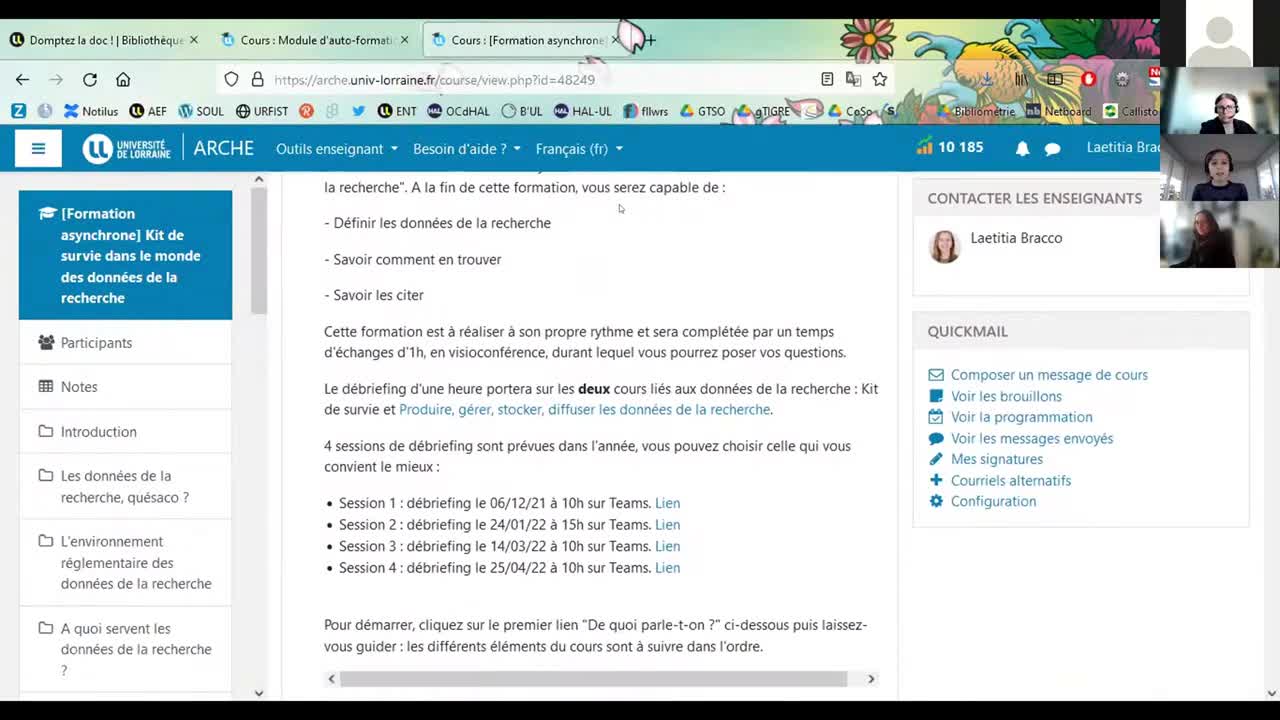1280x720 pixels.
Task: Click Voir les messages envoyés
Action: click(1032, 438)
